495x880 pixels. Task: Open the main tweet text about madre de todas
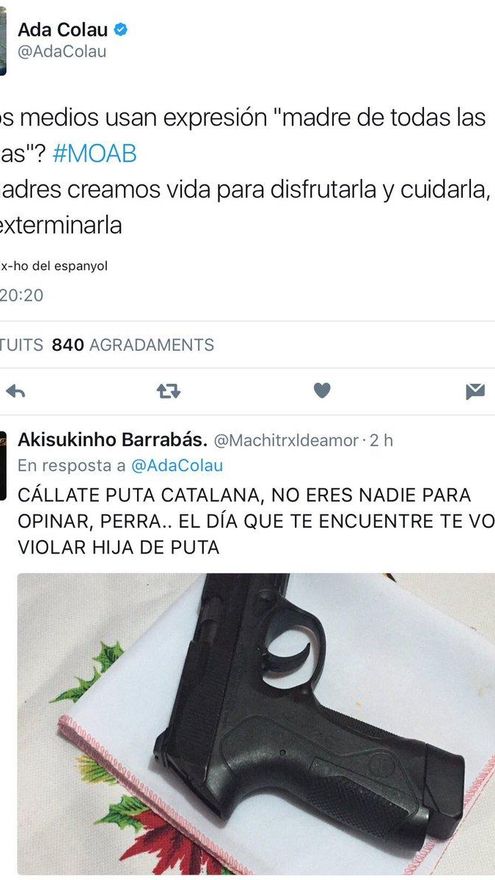pos(243,171)
